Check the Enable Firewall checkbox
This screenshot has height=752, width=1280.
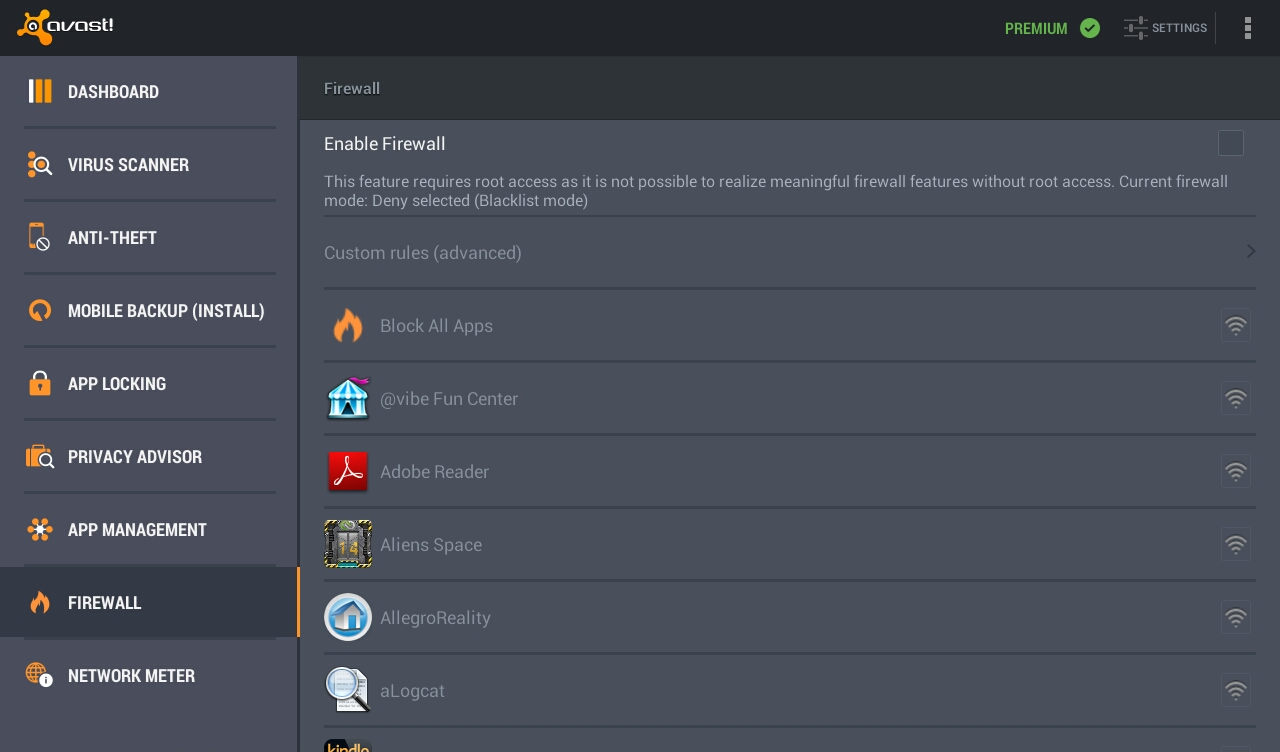(x=1231, y=143)
